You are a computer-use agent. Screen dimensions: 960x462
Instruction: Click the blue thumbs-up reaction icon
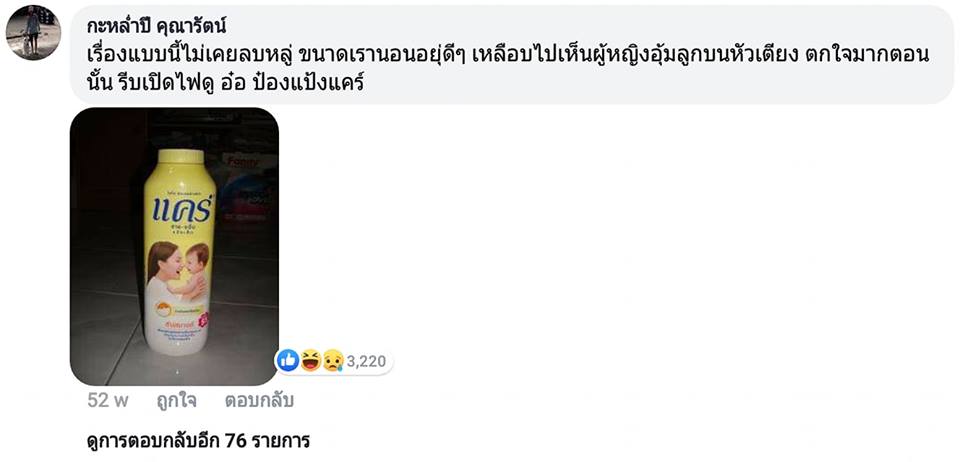[288, 361]
